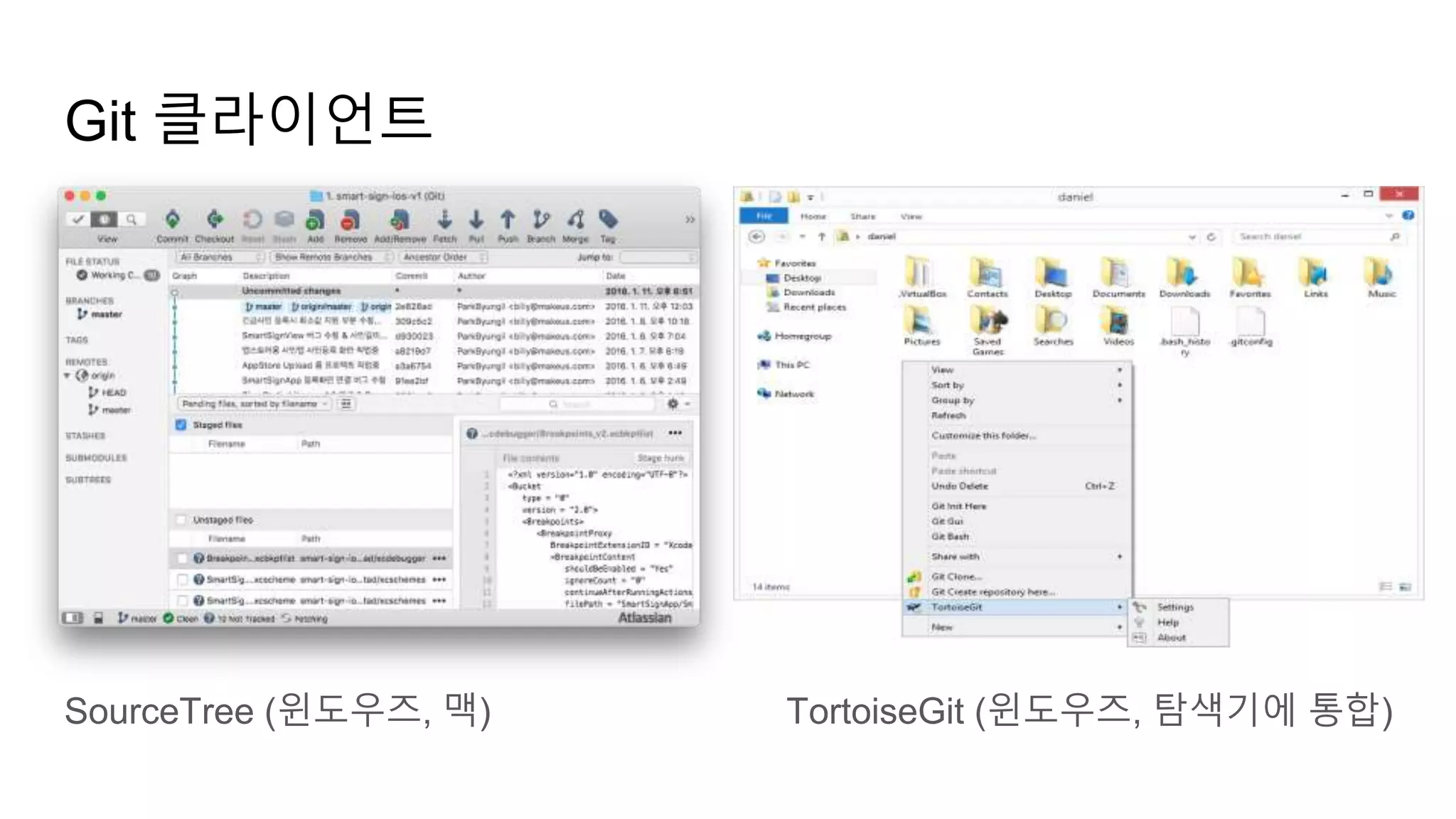This screenshot has width=1456, height=819.
Task: Click the Reset toolbar icon
Action: (252, 220)
